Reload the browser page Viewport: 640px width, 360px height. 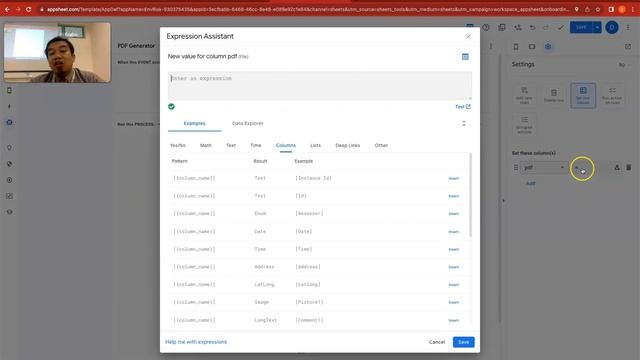[29, 9]
